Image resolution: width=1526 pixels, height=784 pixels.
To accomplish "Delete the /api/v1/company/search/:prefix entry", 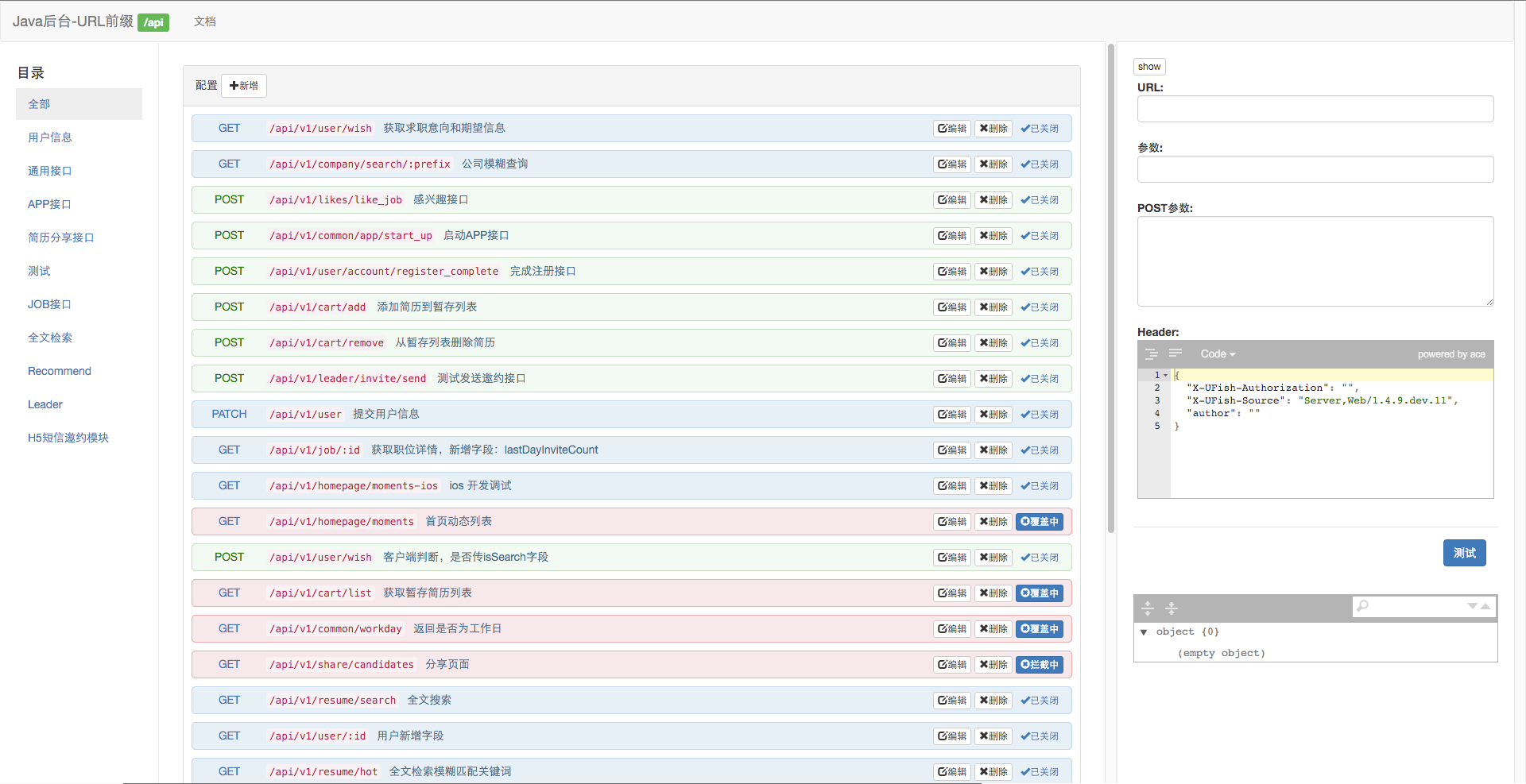I will [993, 164].
